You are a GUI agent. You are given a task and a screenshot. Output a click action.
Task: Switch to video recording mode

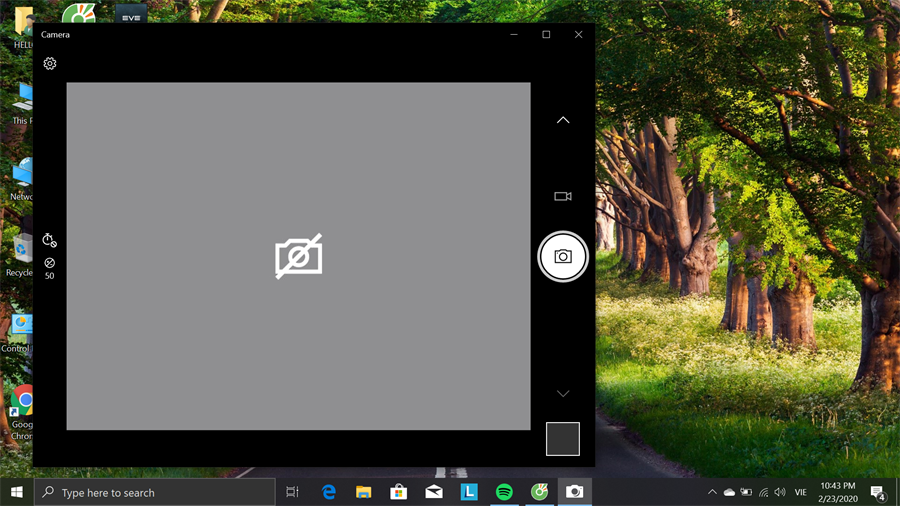[x=563, y=197]
